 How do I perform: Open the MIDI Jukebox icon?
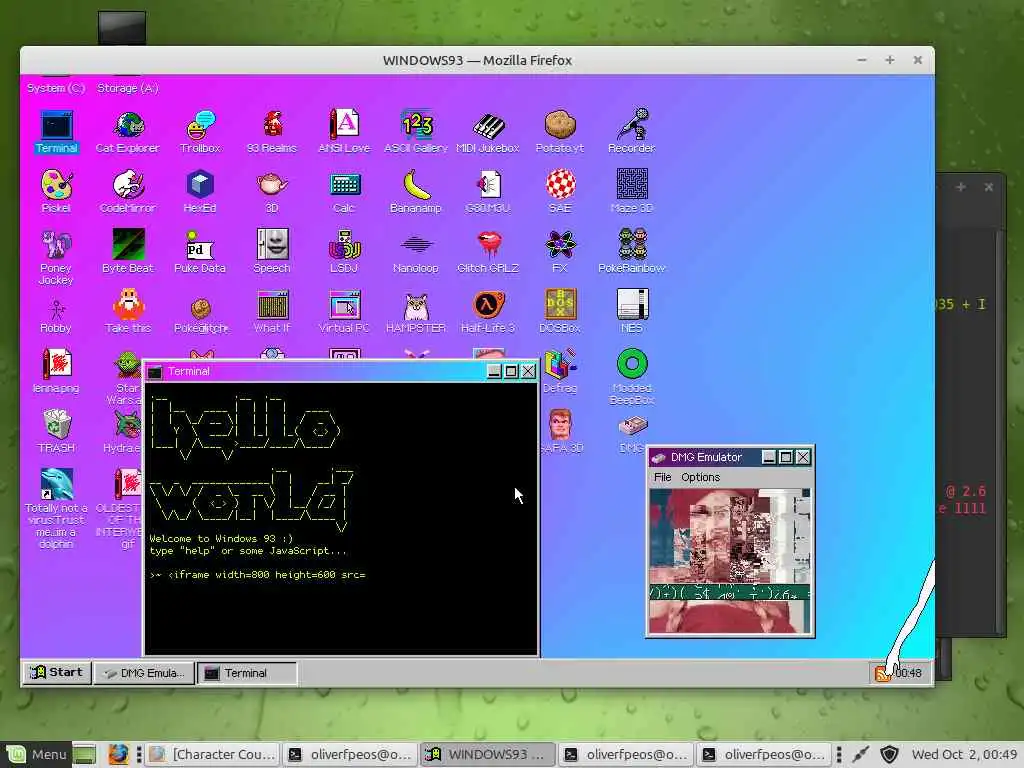pos(488,131)
